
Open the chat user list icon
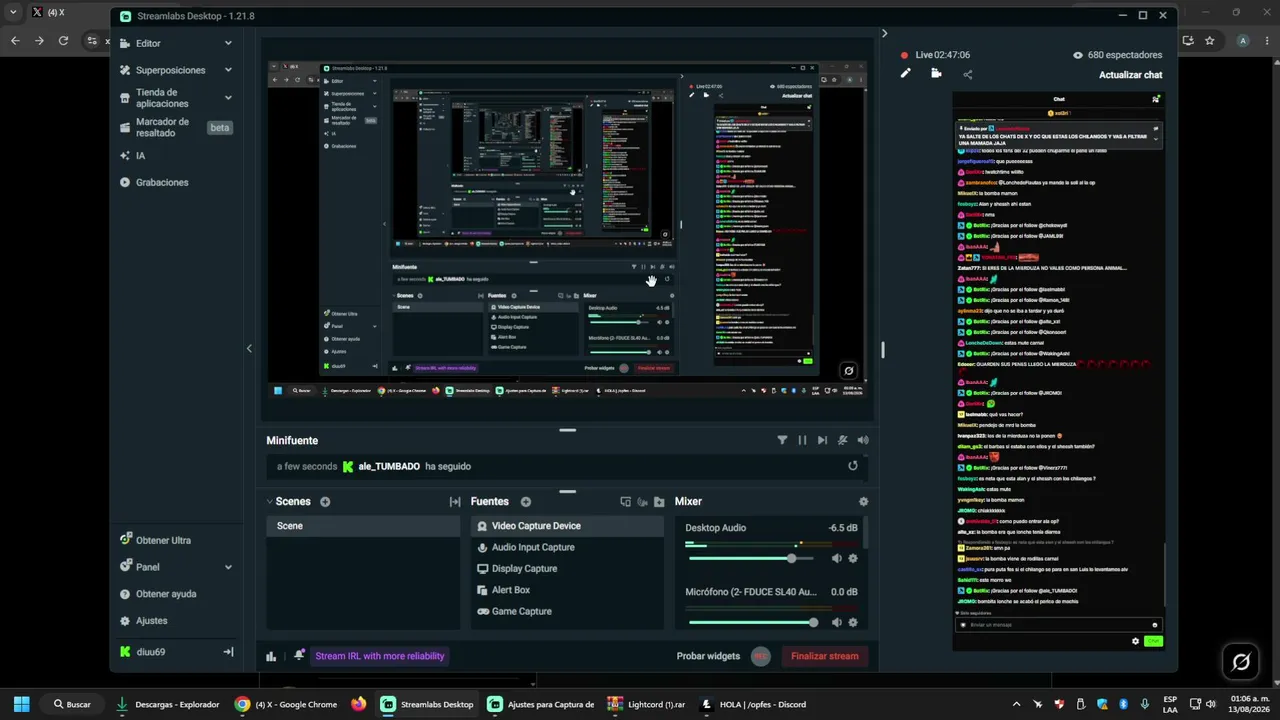[1156, 99]
